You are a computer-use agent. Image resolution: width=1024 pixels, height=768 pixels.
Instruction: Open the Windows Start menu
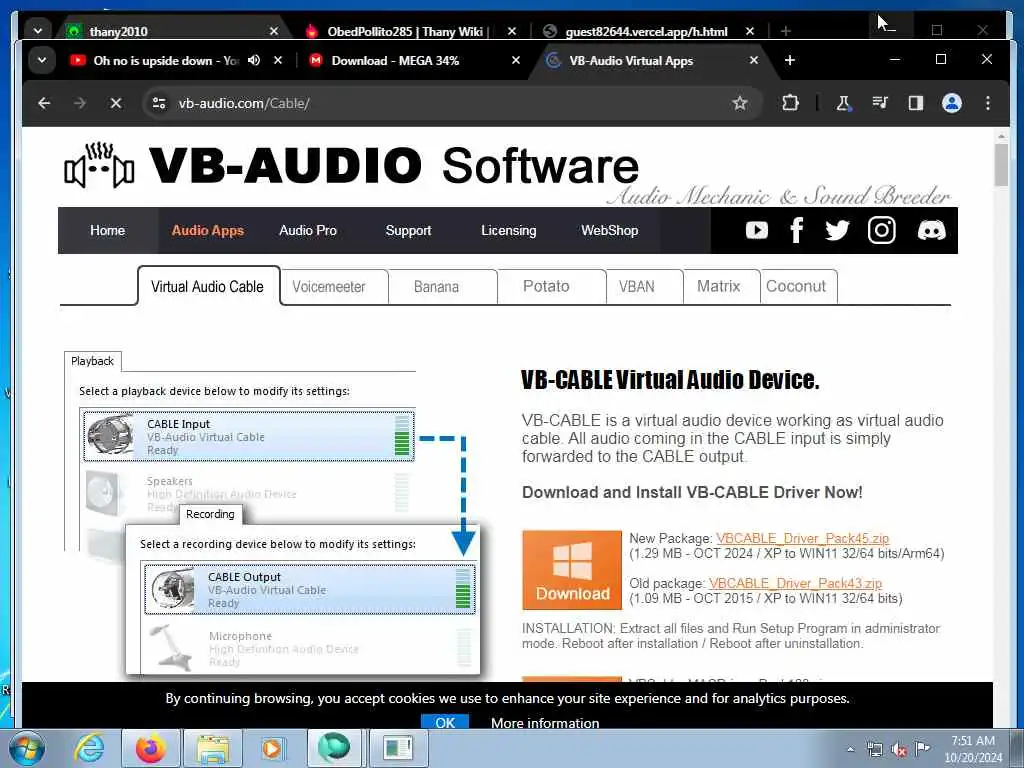[x=27, y=748]
